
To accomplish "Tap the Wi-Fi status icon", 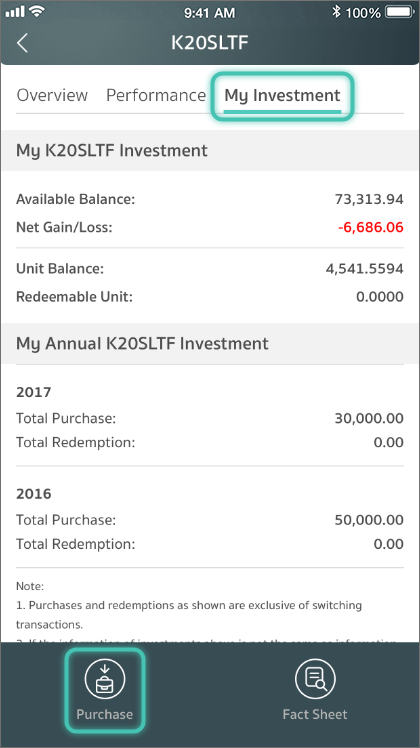I will pyautogui.click(x=34, y=11).
